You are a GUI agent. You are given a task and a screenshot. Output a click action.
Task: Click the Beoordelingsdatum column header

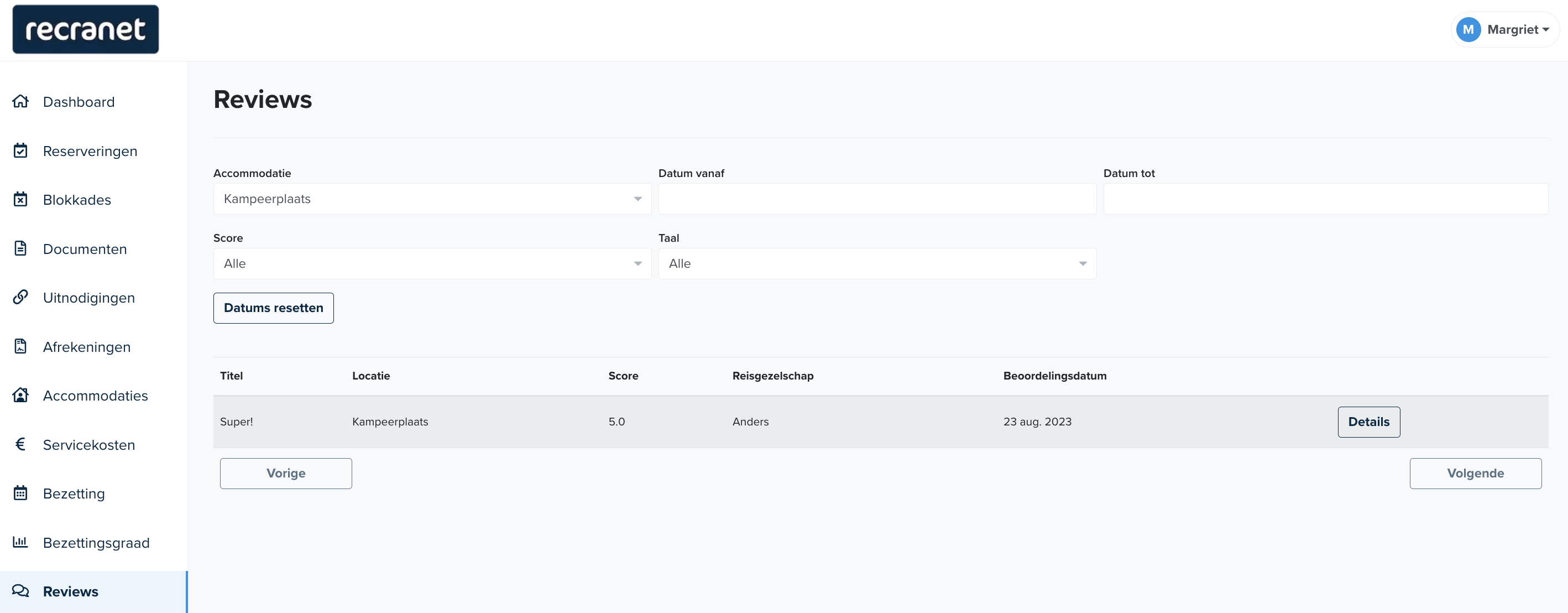click(x=1054, y=375)
